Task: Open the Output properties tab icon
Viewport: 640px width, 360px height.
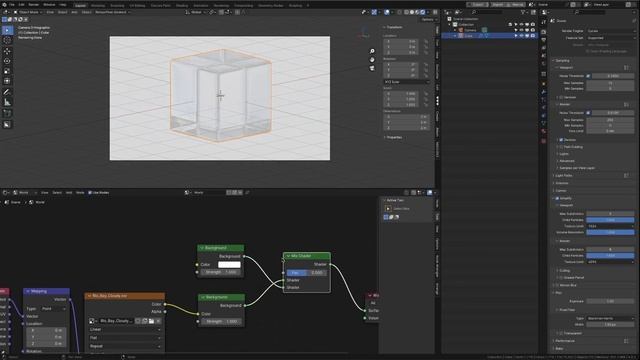Action: [544, 40]
